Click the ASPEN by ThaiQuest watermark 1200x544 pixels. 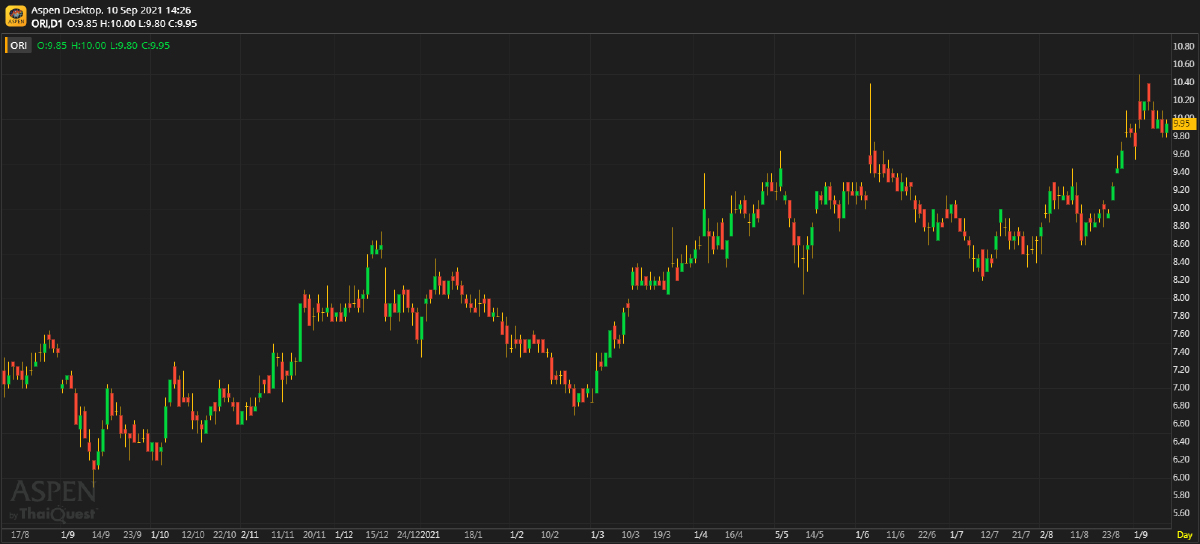pos(53,500)
